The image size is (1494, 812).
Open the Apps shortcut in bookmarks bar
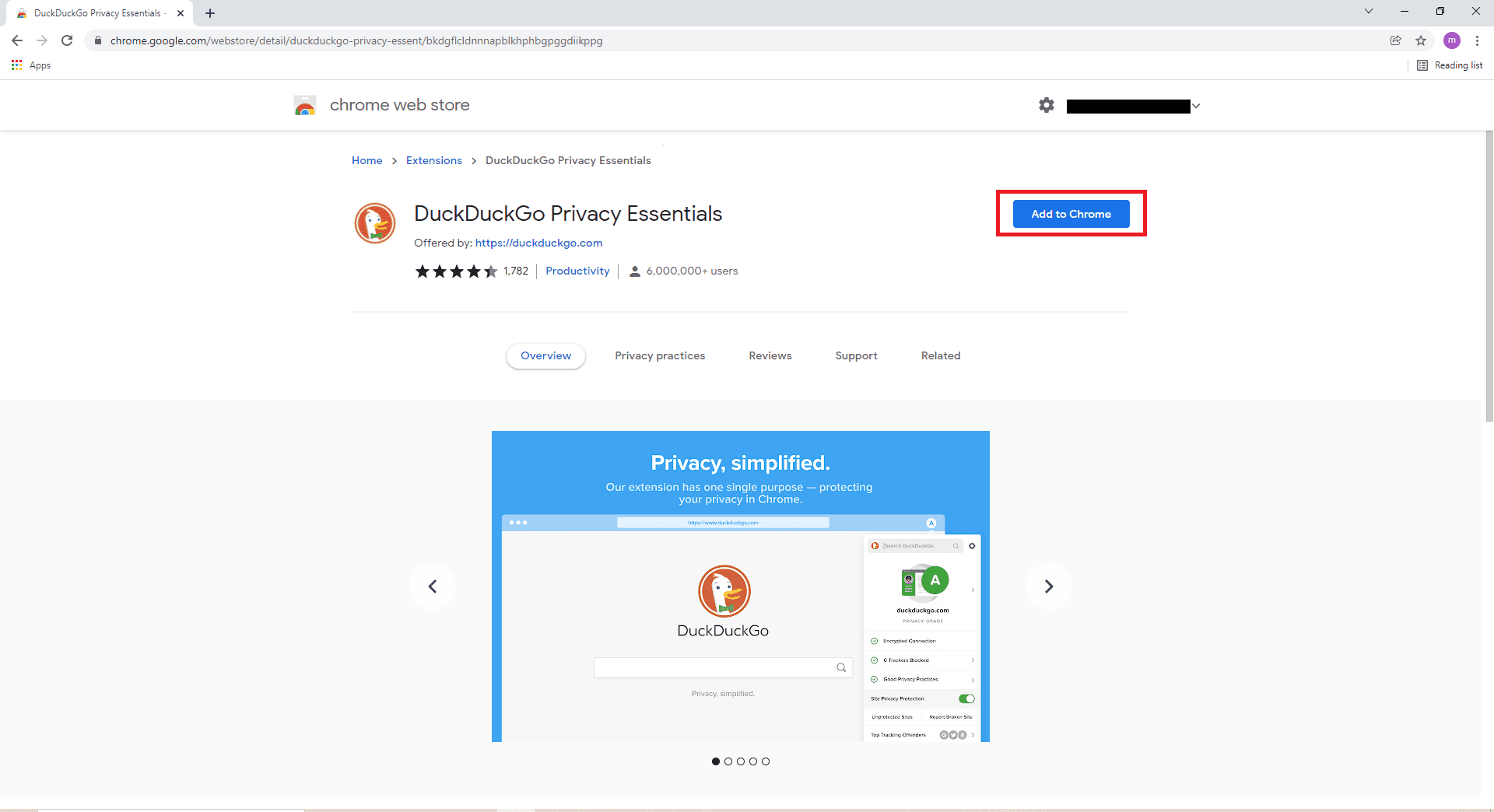coord(31,65)
